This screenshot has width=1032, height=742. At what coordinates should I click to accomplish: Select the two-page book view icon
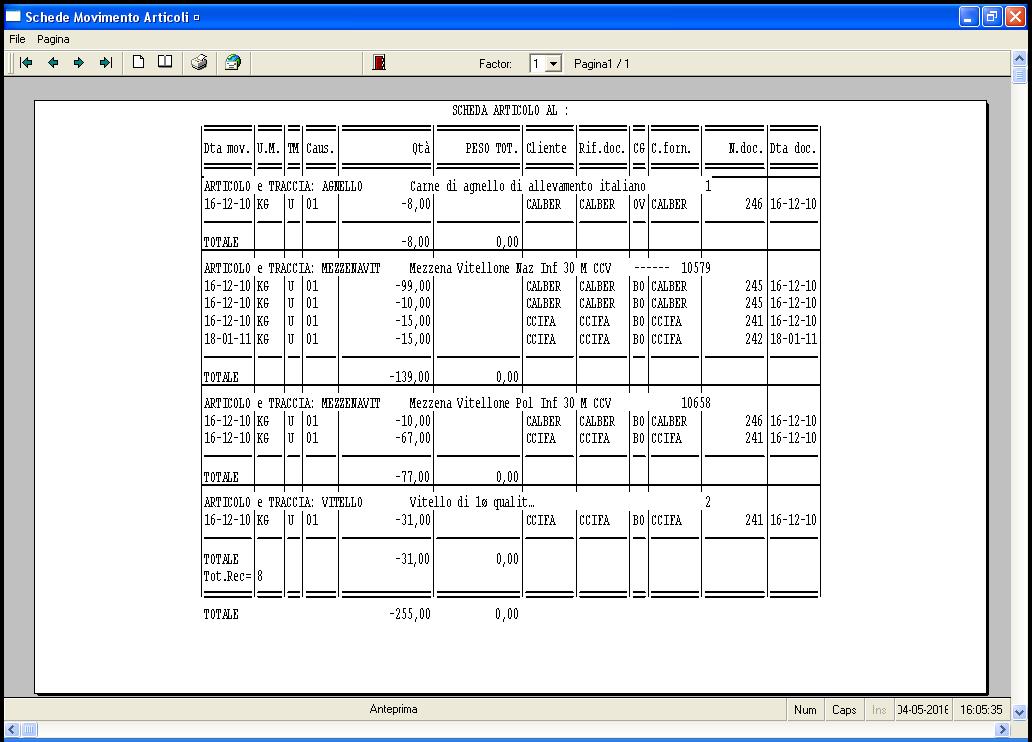click(x=165, y=62)
